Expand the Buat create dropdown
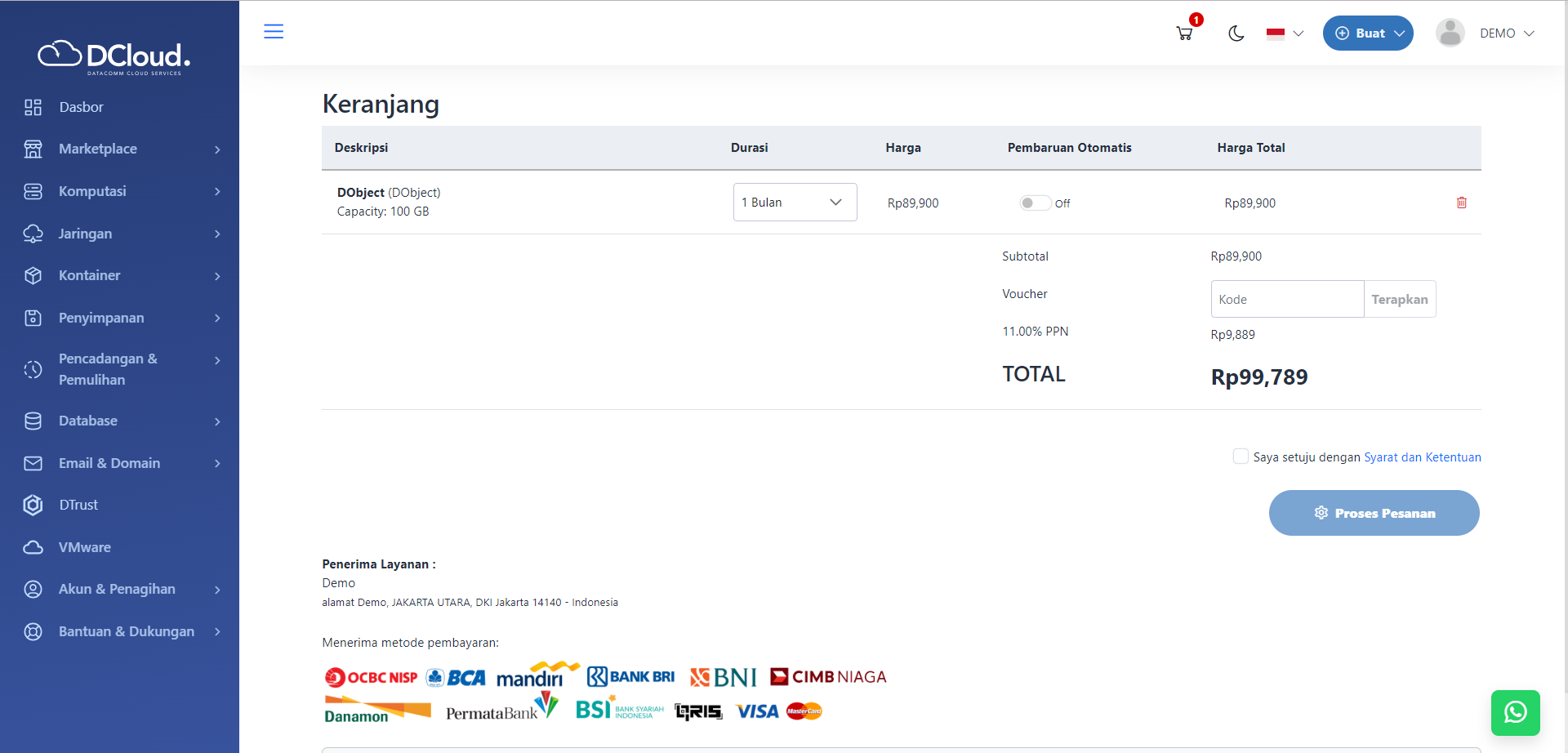 (1368, 33)
